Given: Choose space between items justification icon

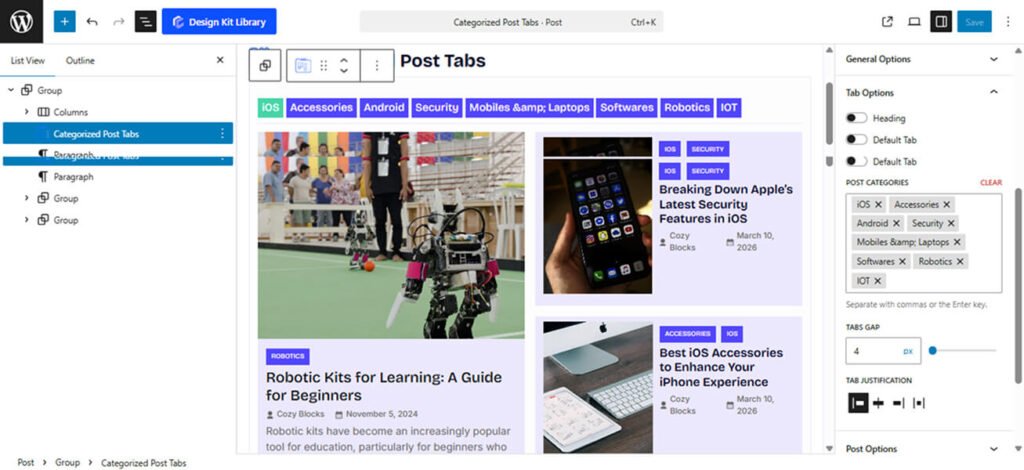Looking at the screenshot, I should 919,403.
